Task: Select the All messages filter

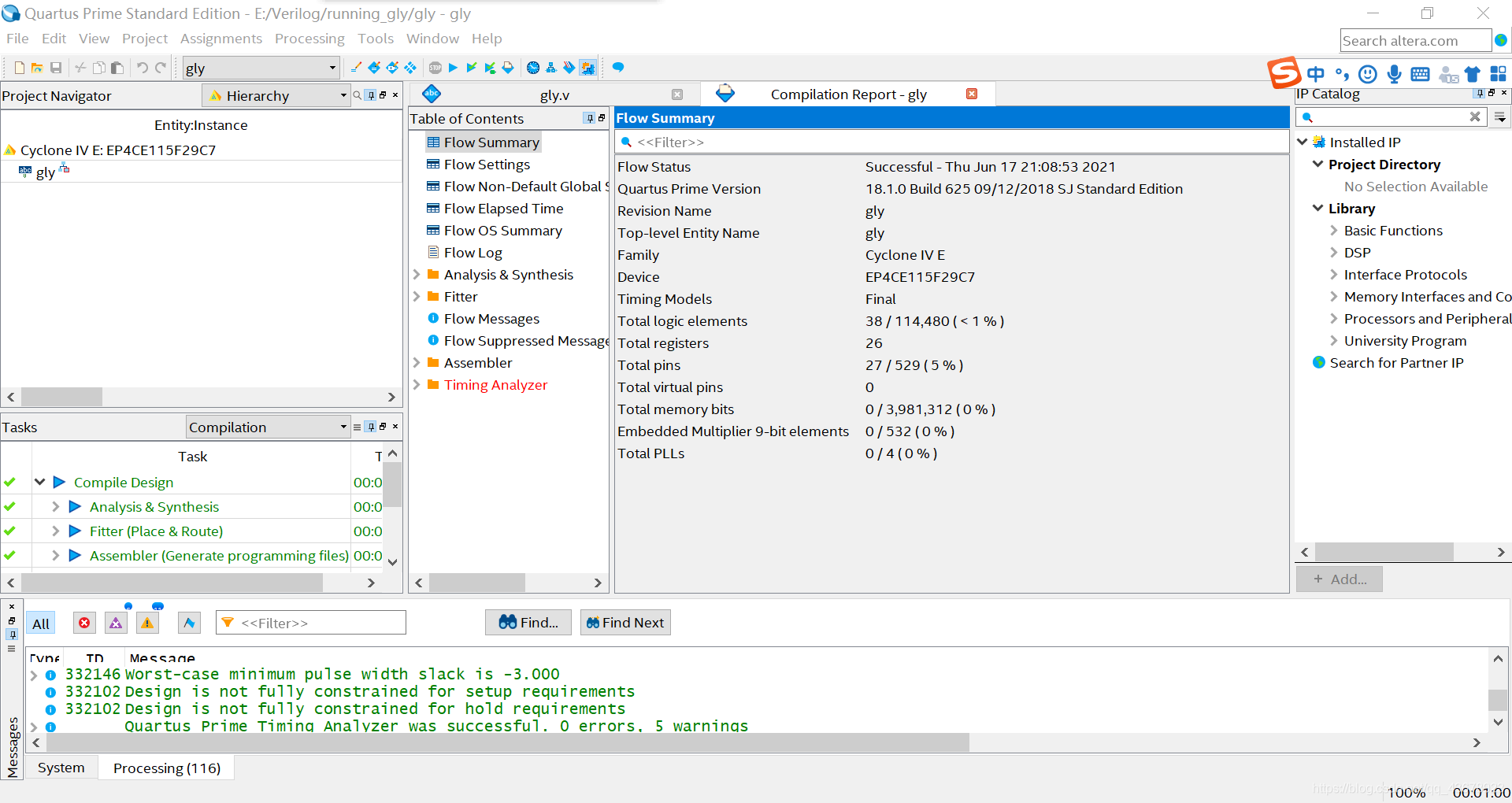Action: (x=41, y=624)
